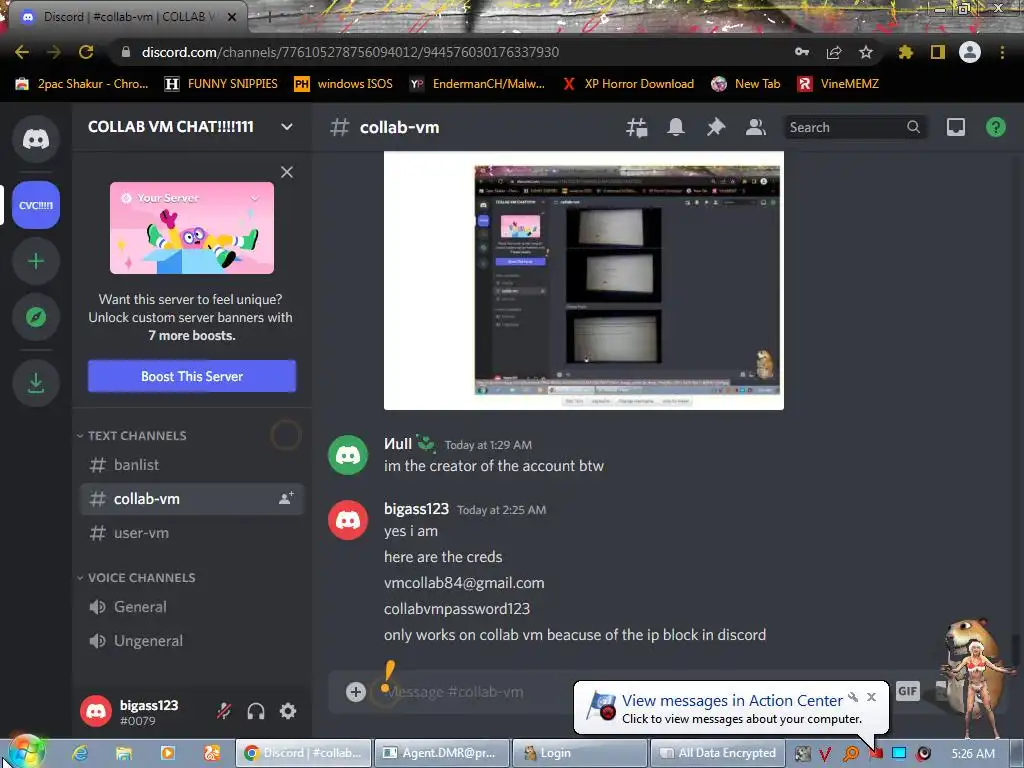1024x768 pixels.
Task: Show pinned messages pin icon
Action: [x=716, y=127]
